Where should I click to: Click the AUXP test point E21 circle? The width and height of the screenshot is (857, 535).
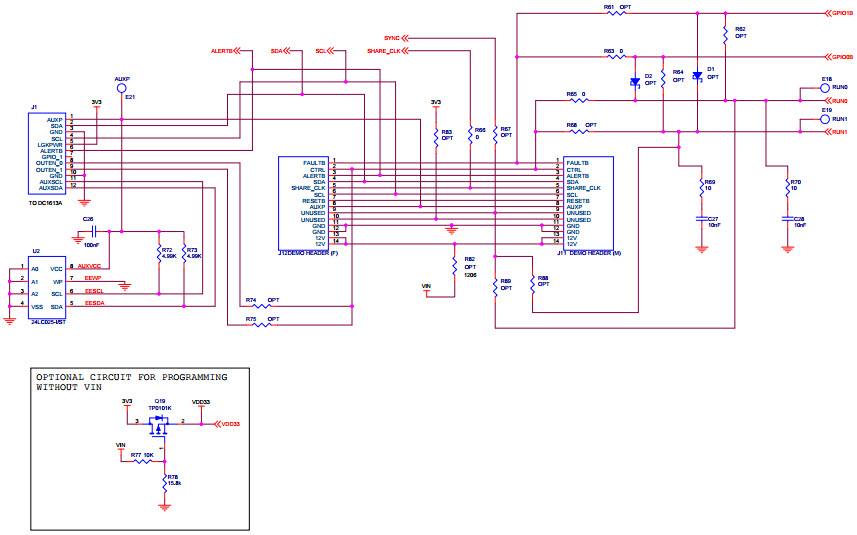[122, 88]
